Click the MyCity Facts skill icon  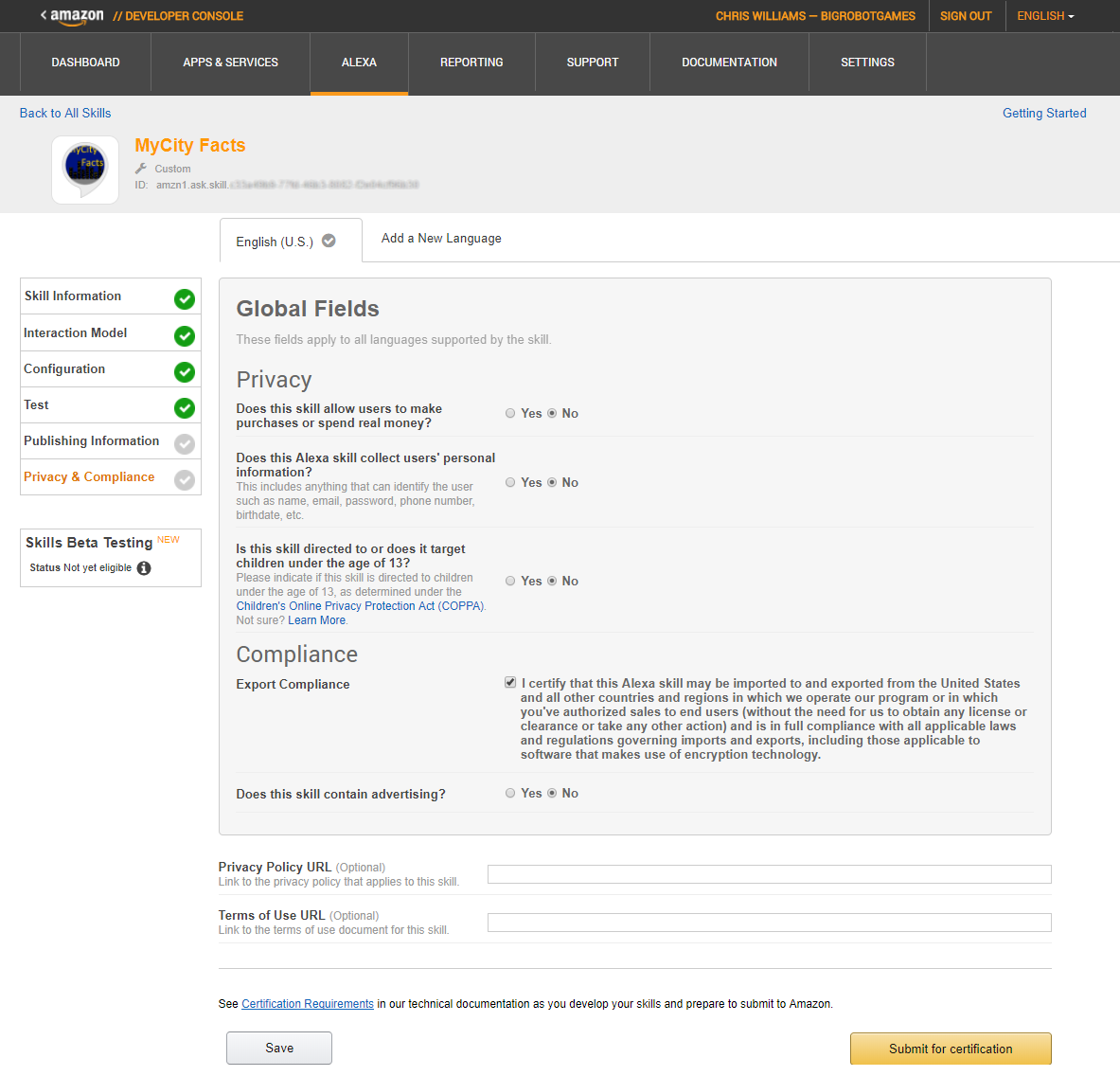(85, 170)
